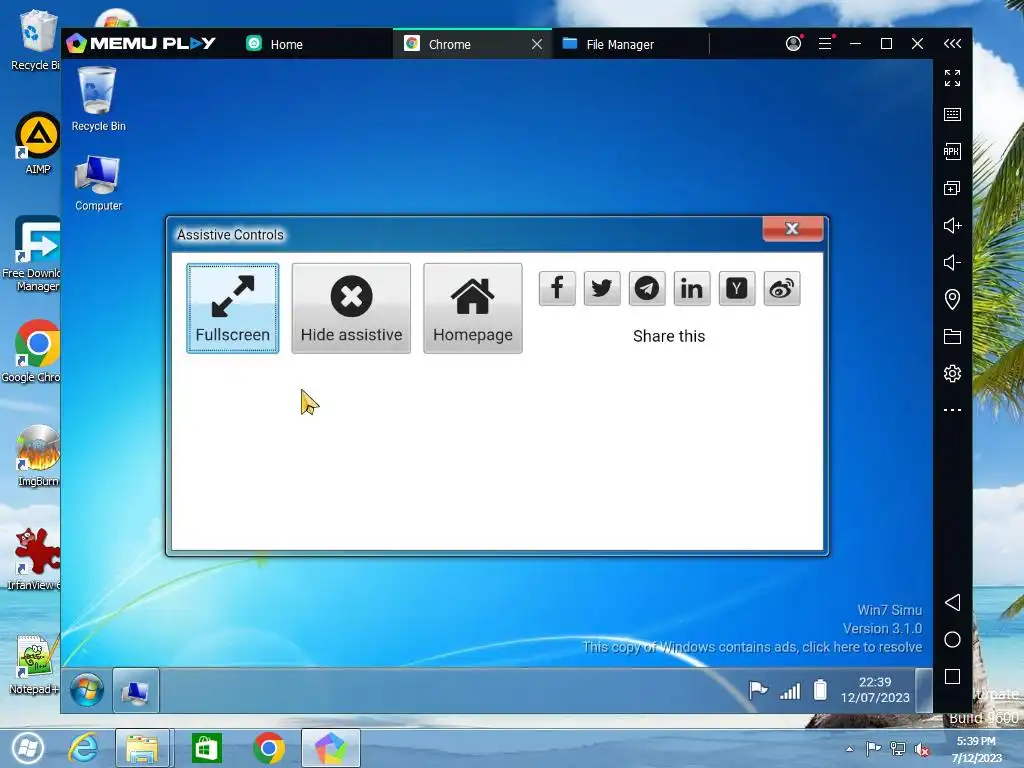Click the Hide assistive button
1024x768 pixels.
(x=351, y=308)
